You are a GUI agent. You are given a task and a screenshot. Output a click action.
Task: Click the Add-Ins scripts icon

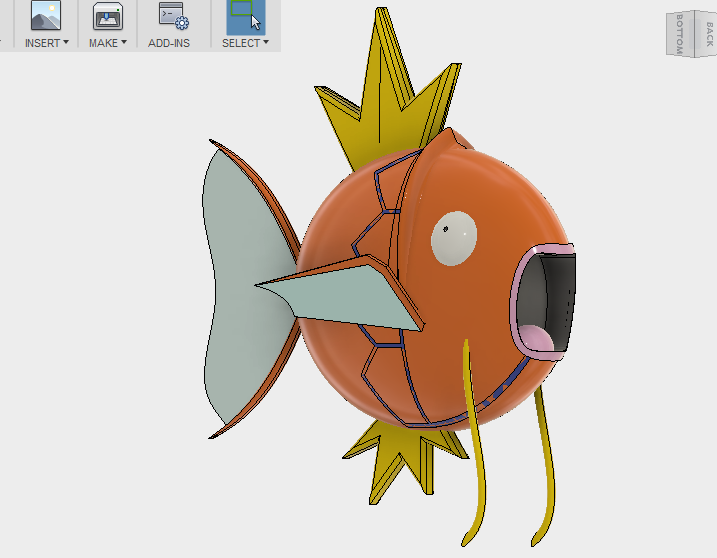[x=173, y=16]
